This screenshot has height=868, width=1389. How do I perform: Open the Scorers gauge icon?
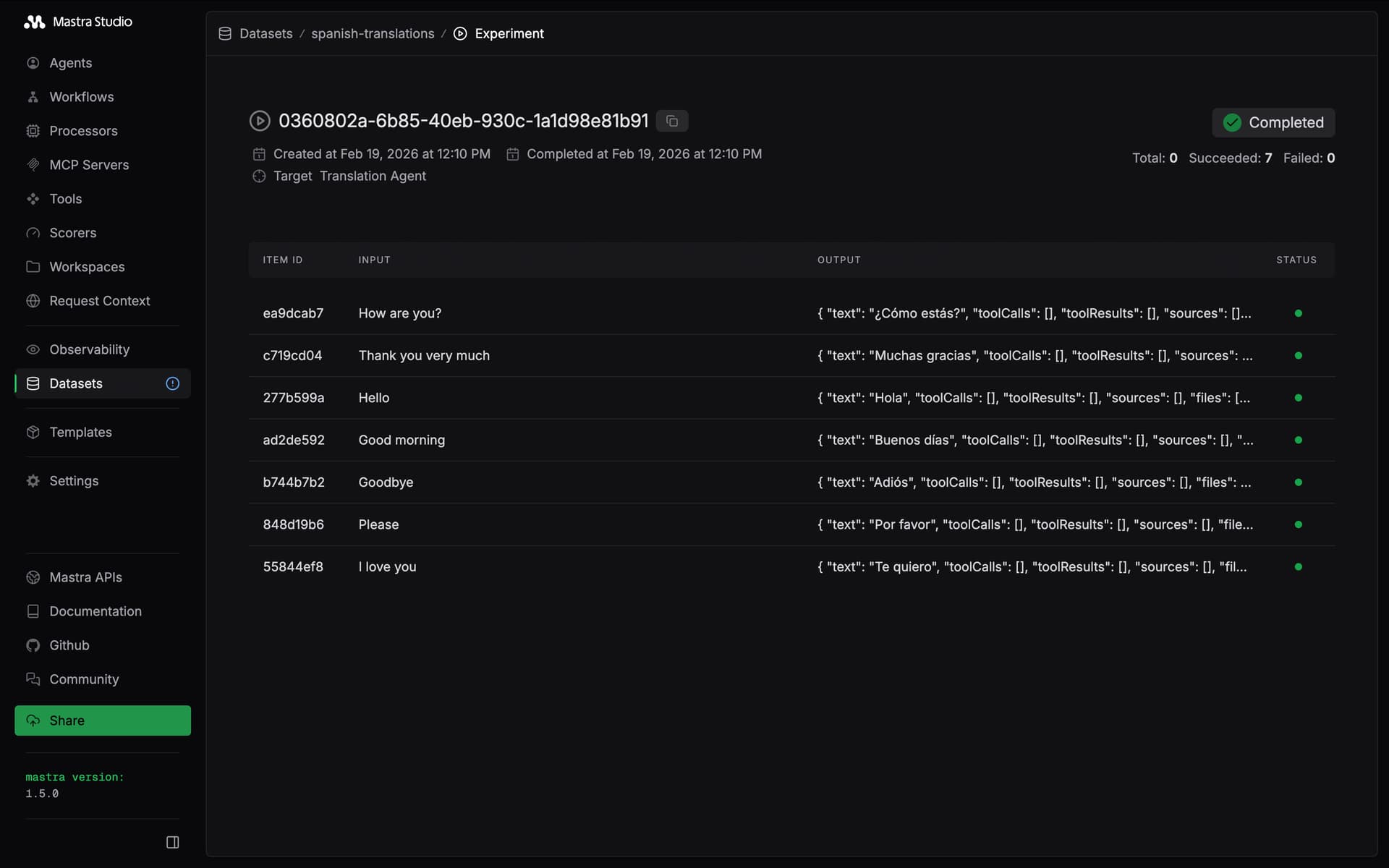[x=33, y=233]
